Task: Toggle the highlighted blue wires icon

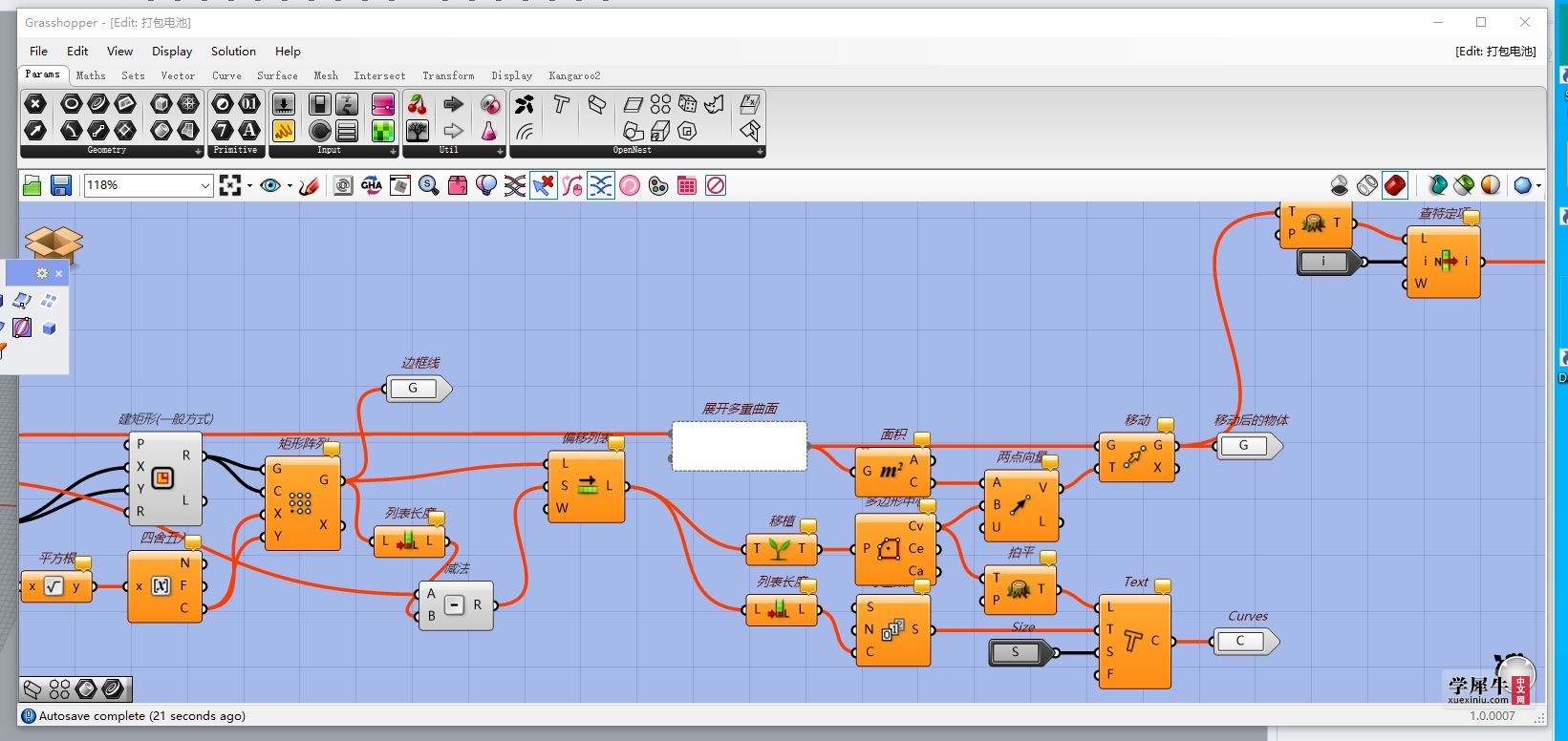Action: (601, 185)
